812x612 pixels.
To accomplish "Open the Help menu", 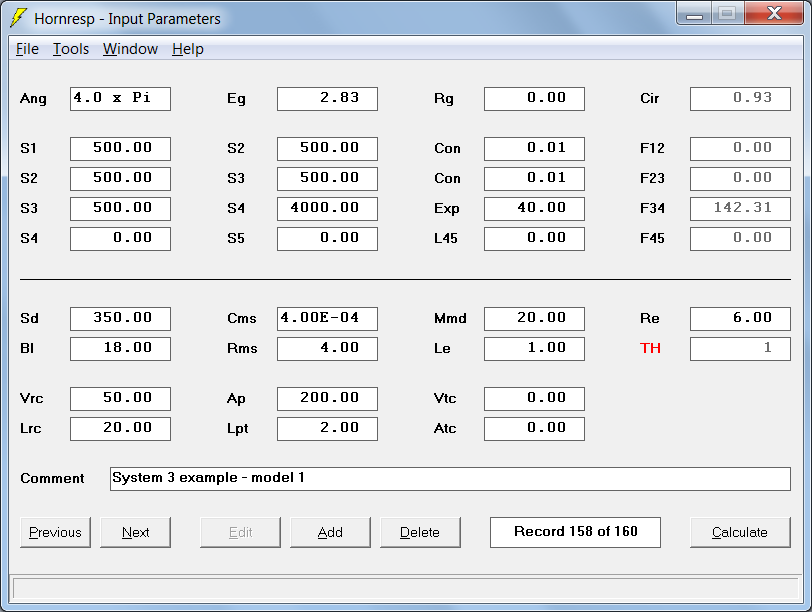I will click(187, 49).
